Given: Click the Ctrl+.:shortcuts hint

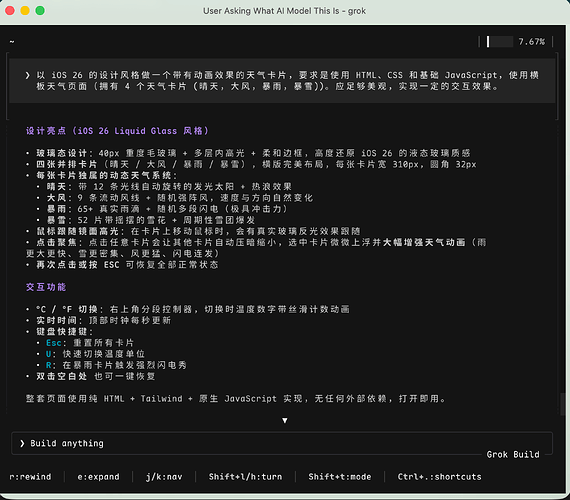Looking at the screenshot, I should tap(439, 477).
